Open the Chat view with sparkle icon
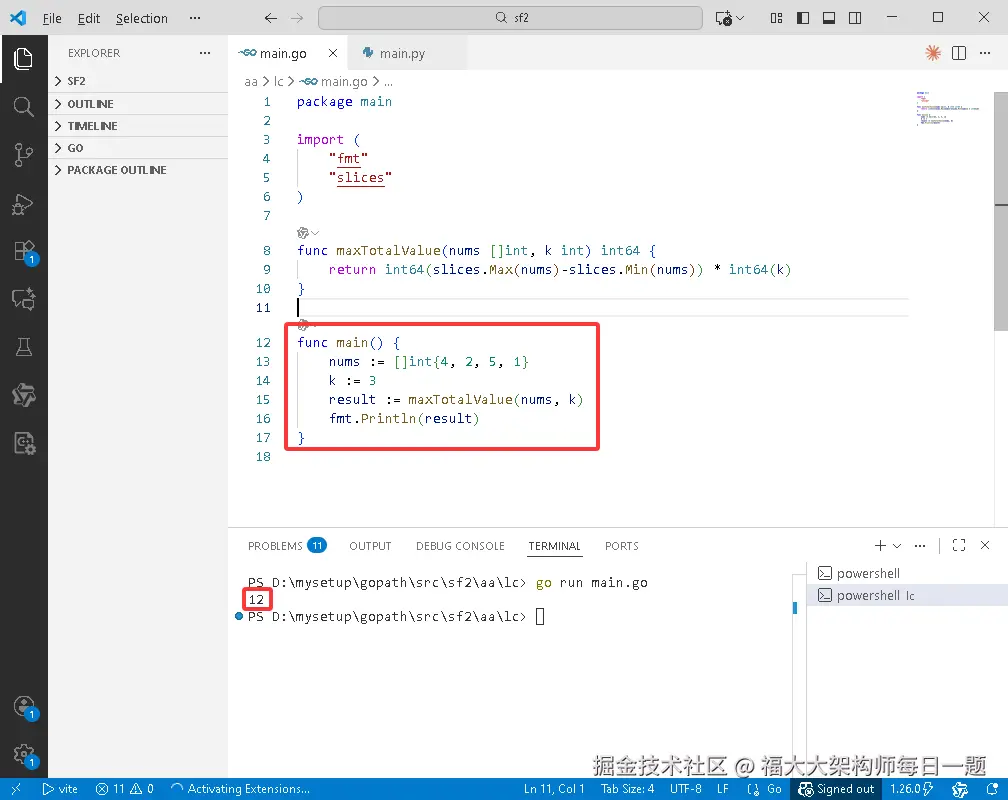 pyautogui.click(x=24, y=299)
